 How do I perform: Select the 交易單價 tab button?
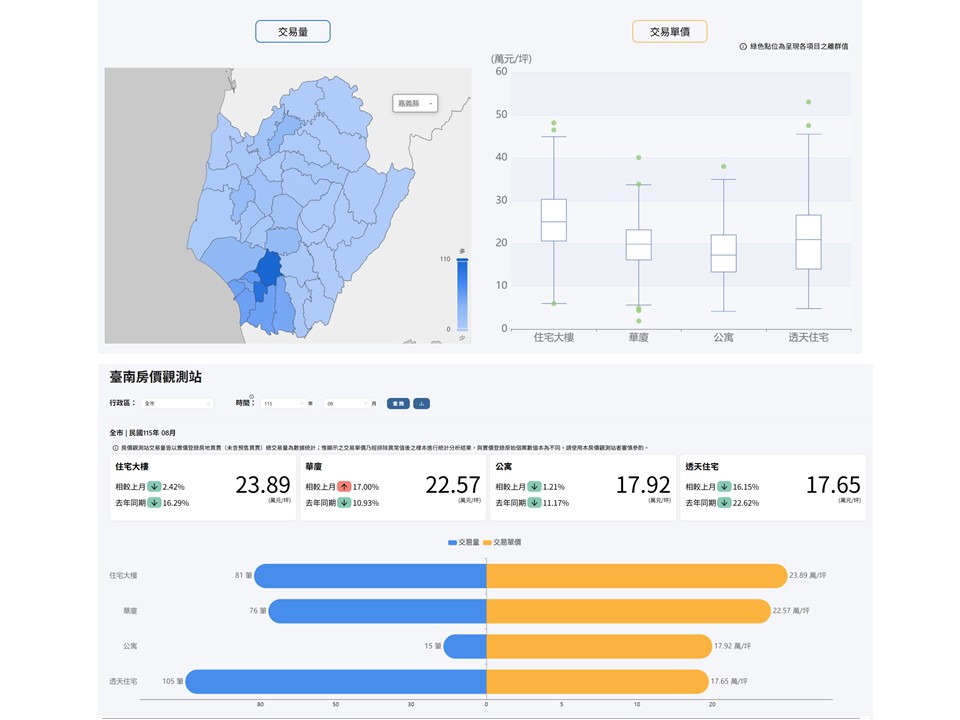670,32
